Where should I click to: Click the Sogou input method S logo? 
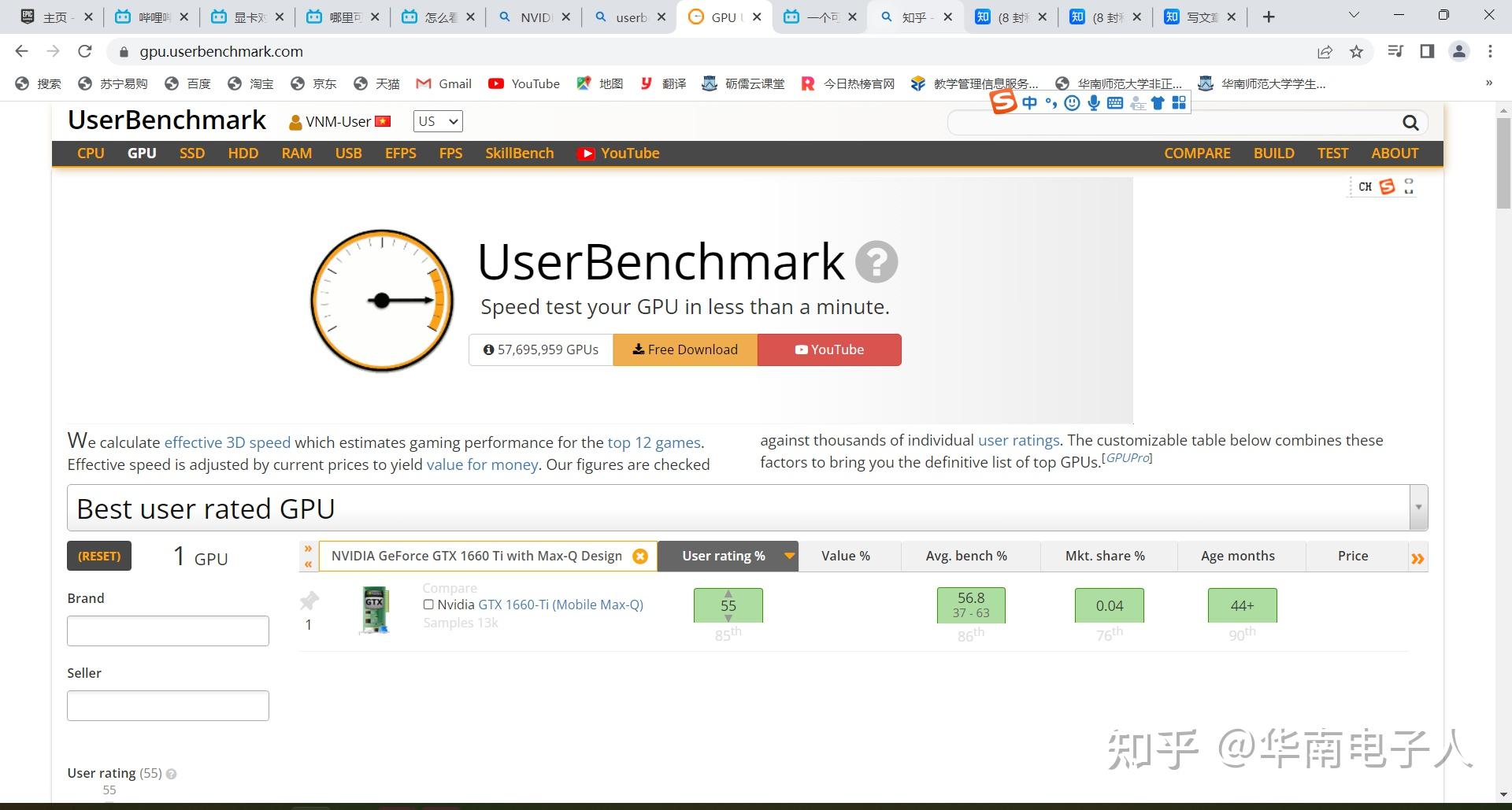(1002, 102)
